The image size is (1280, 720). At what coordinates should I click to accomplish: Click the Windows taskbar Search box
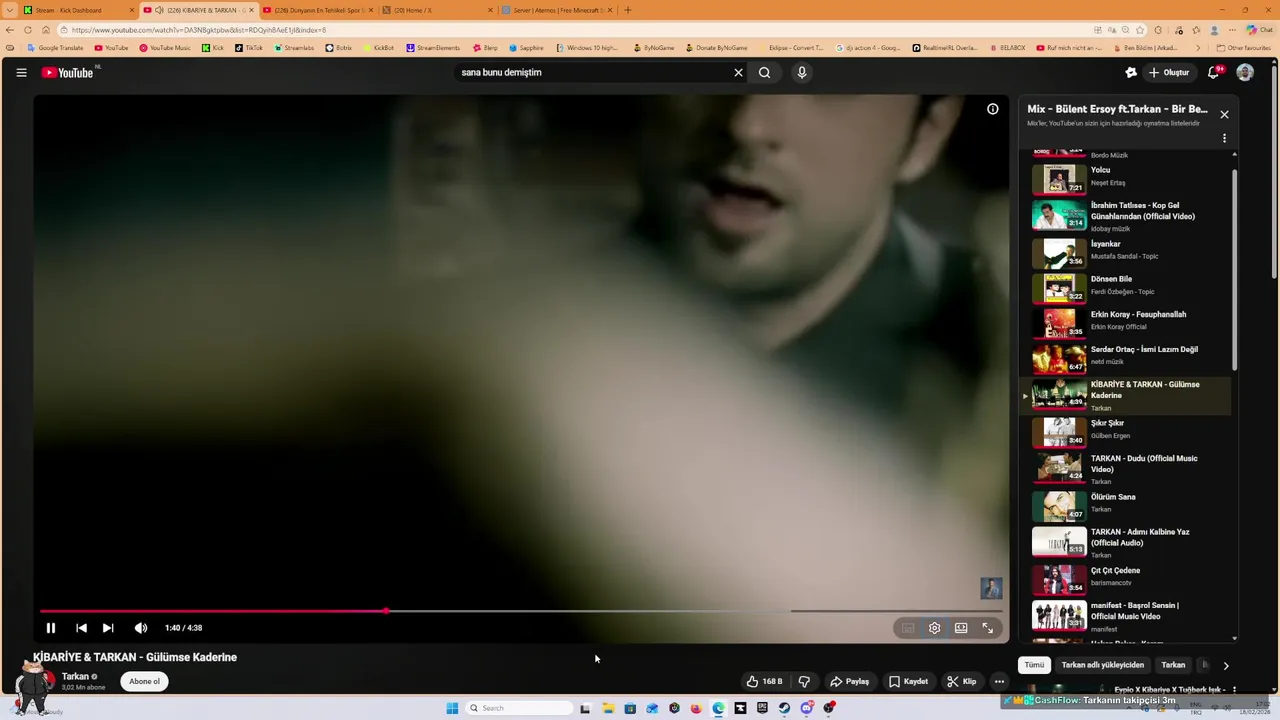519,708
